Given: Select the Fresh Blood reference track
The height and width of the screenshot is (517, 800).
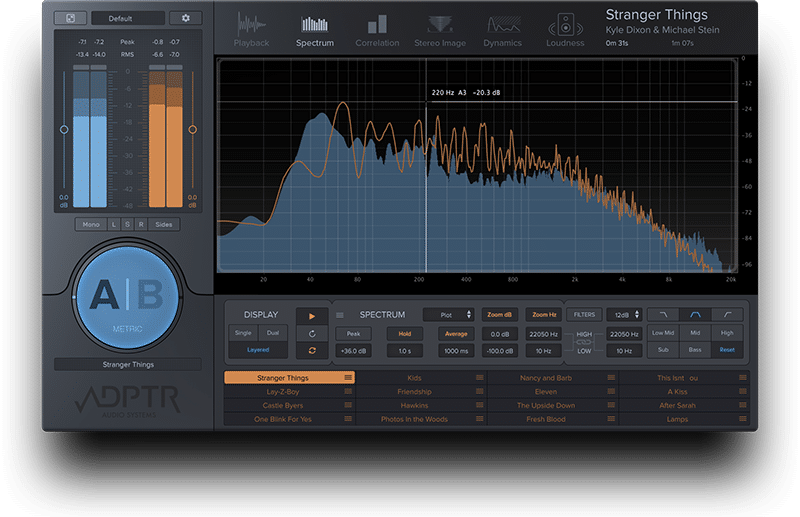Looking at the screenshot, I should [x=552, y=419].
